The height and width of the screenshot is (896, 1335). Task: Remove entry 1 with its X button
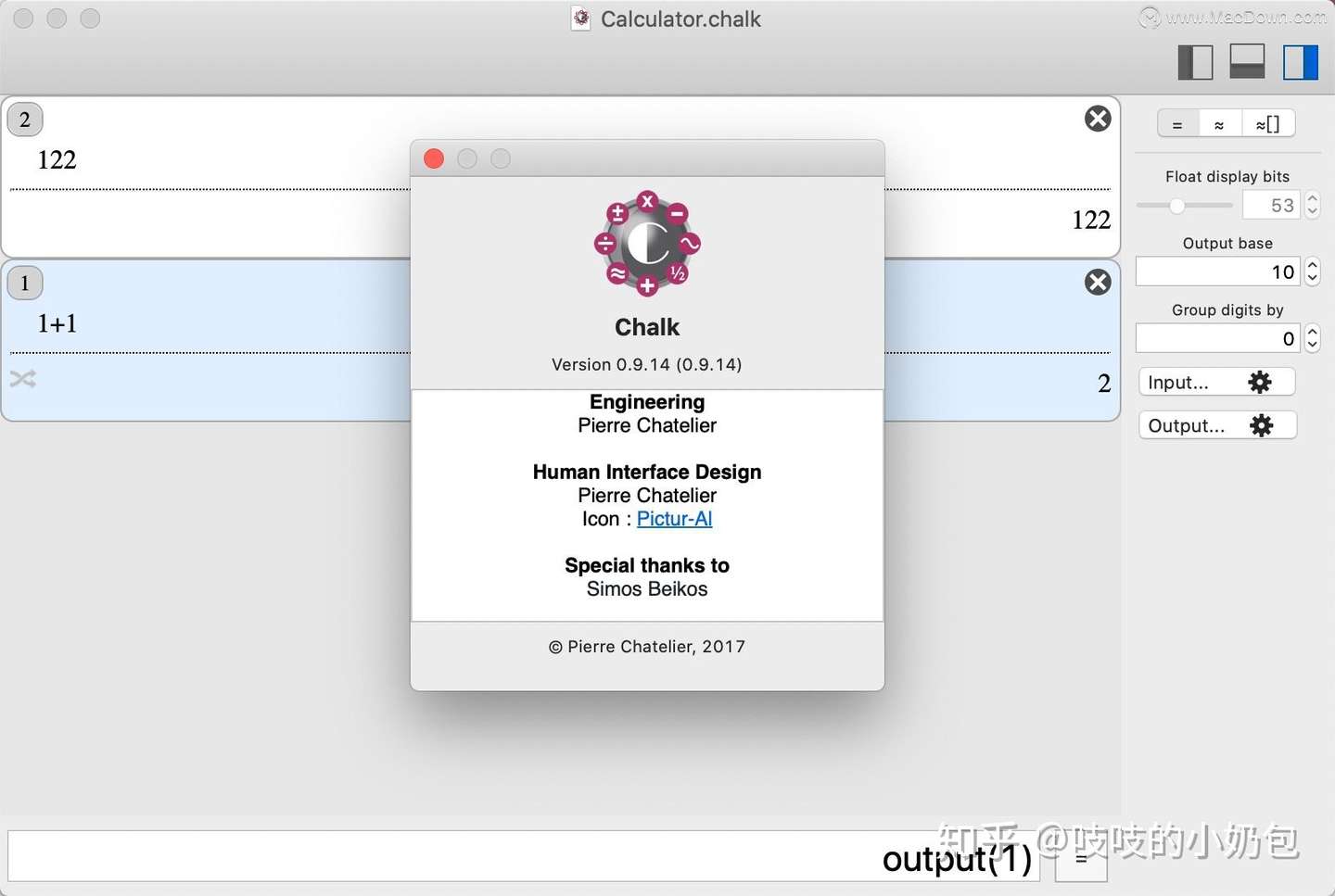1098,283
